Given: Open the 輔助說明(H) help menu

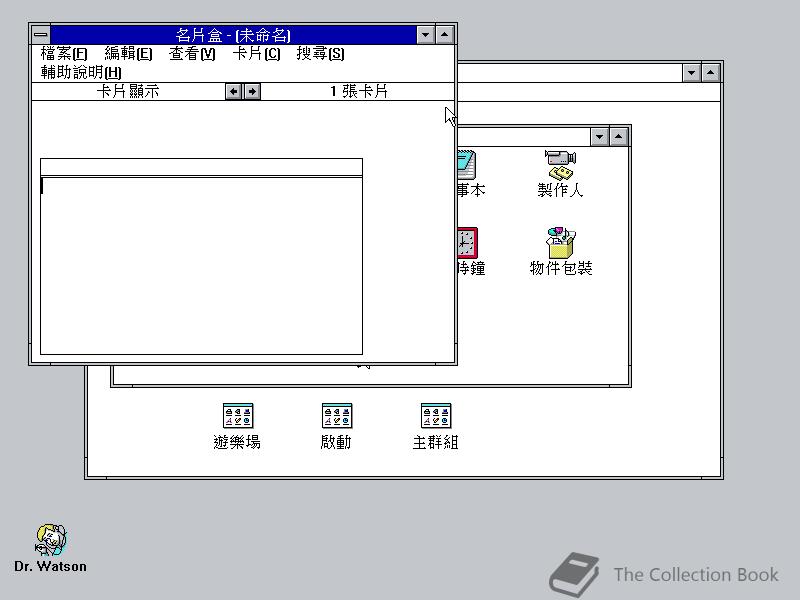Looking at the screenshot, I should click(81, 72).
